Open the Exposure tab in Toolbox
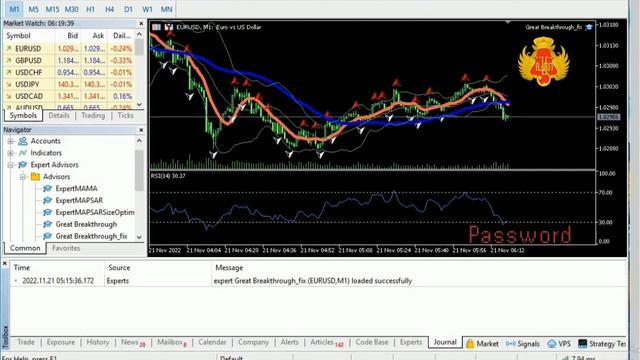 point(61,342)
